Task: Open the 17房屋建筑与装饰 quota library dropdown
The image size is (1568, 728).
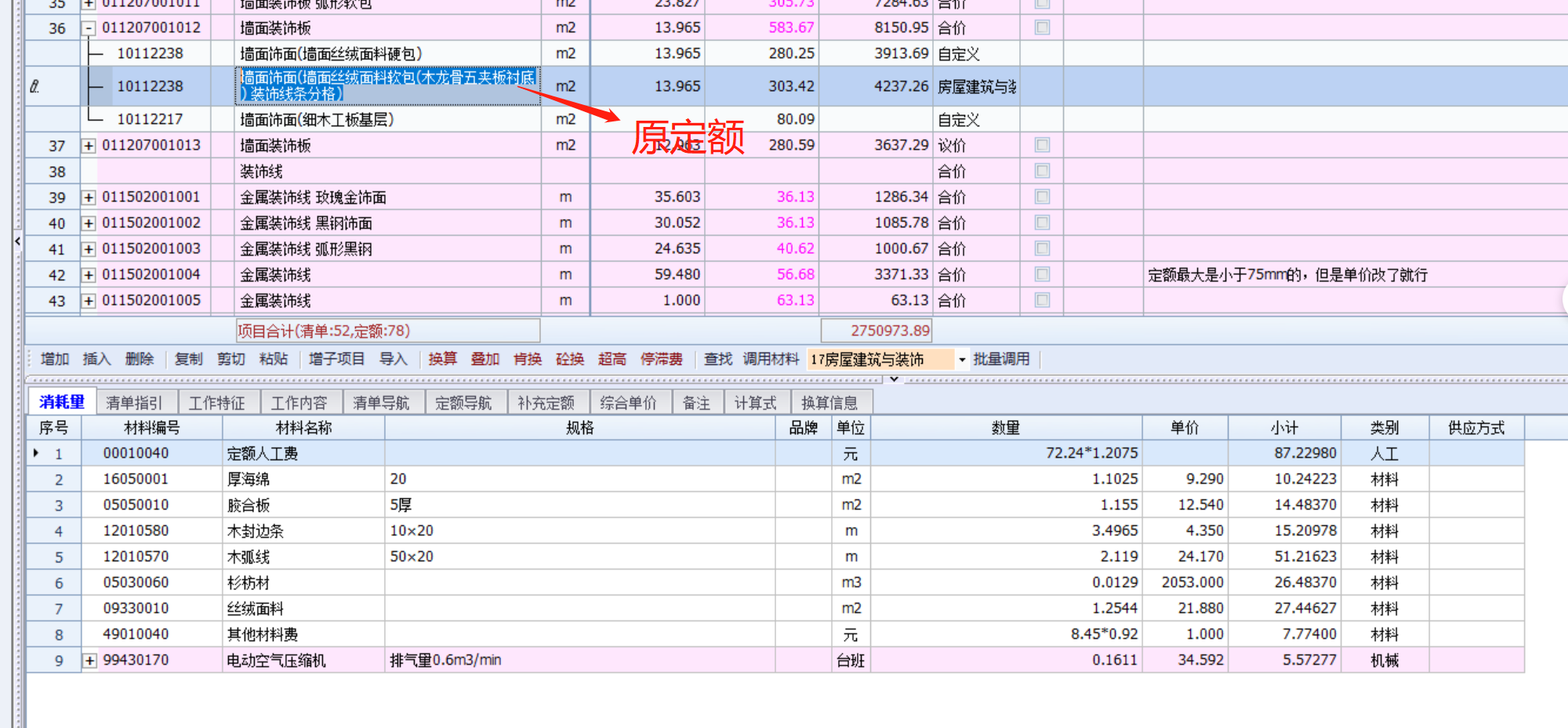Action: 962,360
